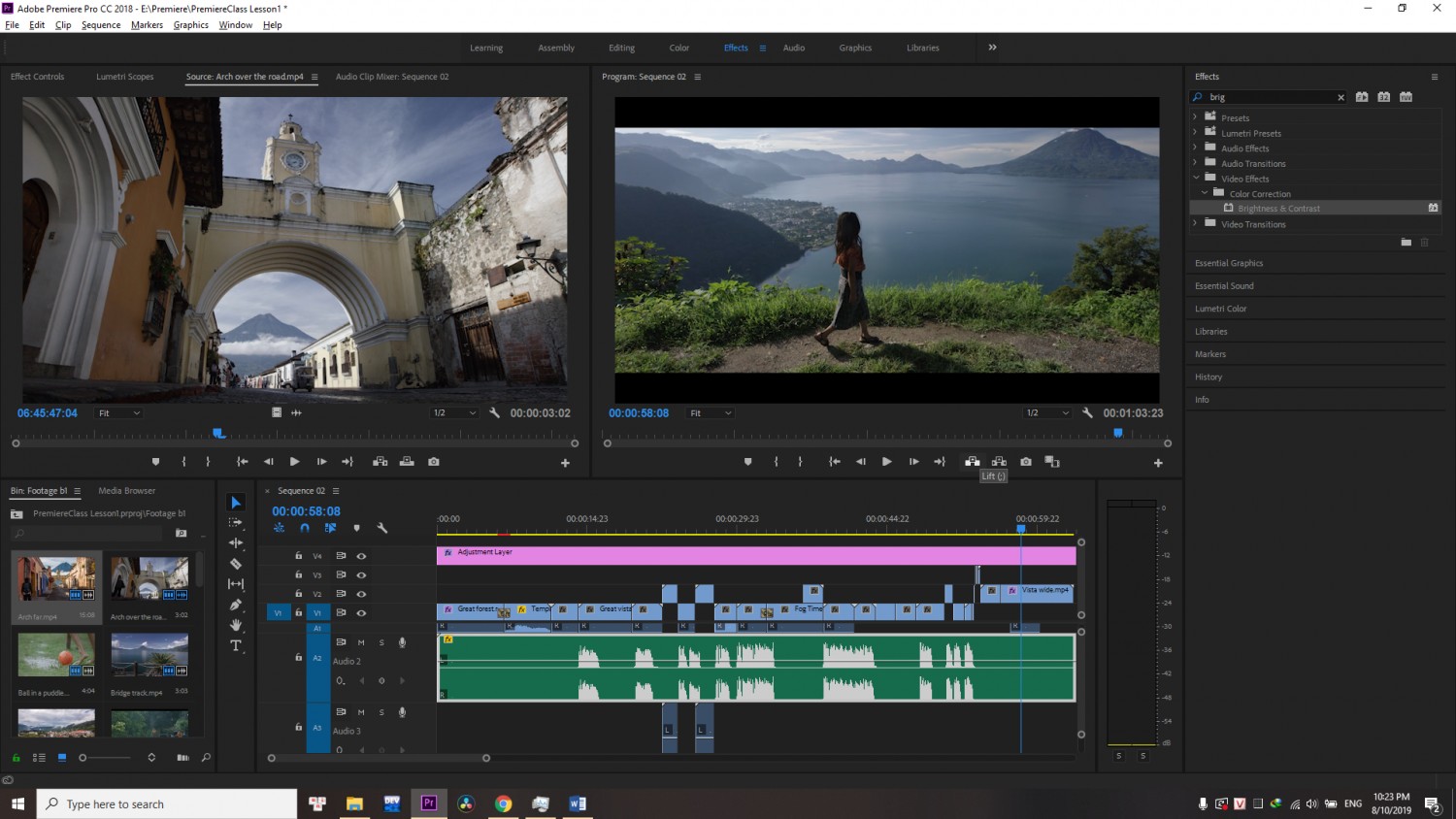Solo the Audio 3 track
This screenshot has width=1456, height=819.
[381, 712]
